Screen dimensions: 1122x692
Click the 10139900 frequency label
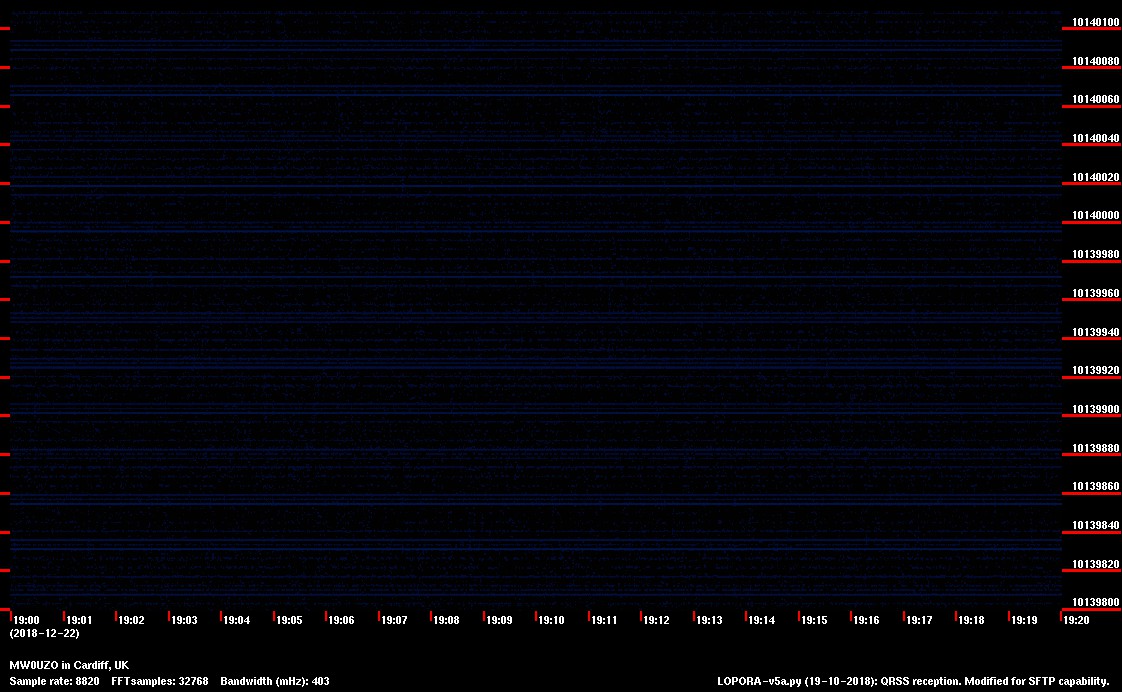tap(1096, 409)
